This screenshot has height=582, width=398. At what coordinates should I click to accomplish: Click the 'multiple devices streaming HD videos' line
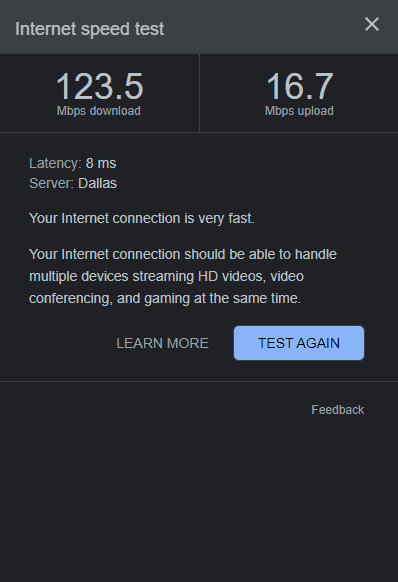click(x=166, y=277)
